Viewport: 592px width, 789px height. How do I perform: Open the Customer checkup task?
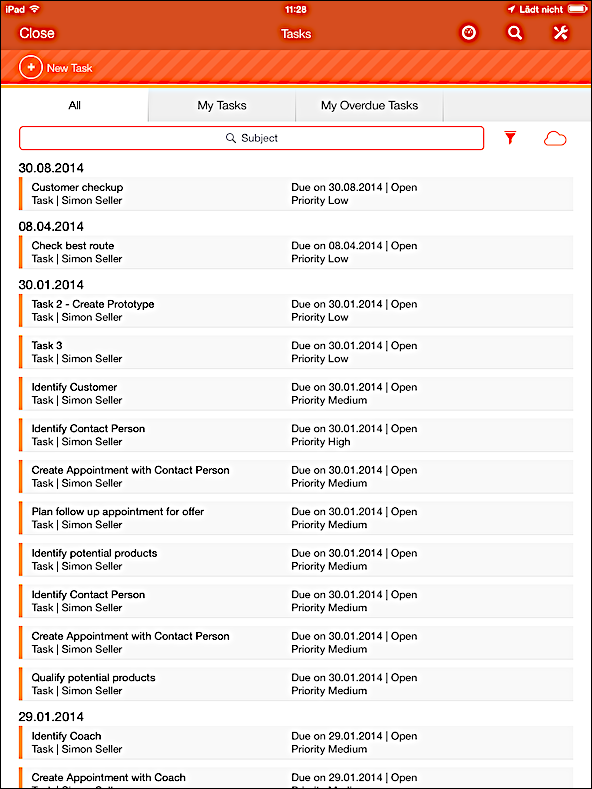point(296,194)
